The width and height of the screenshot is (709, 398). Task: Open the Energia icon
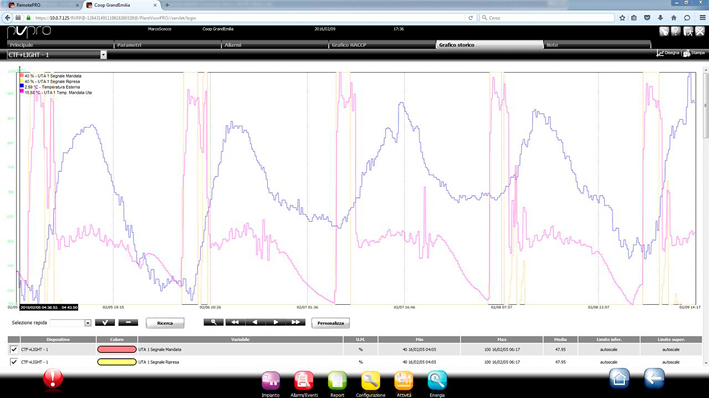click(x=437, y=381)
